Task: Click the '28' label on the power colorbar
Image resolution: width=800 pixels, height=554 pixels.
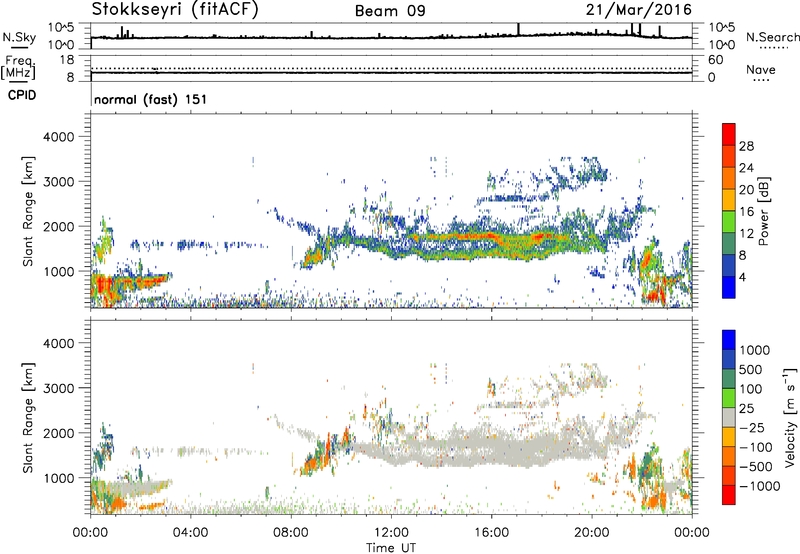Action: pyautogui.click(x=746, y=146)
